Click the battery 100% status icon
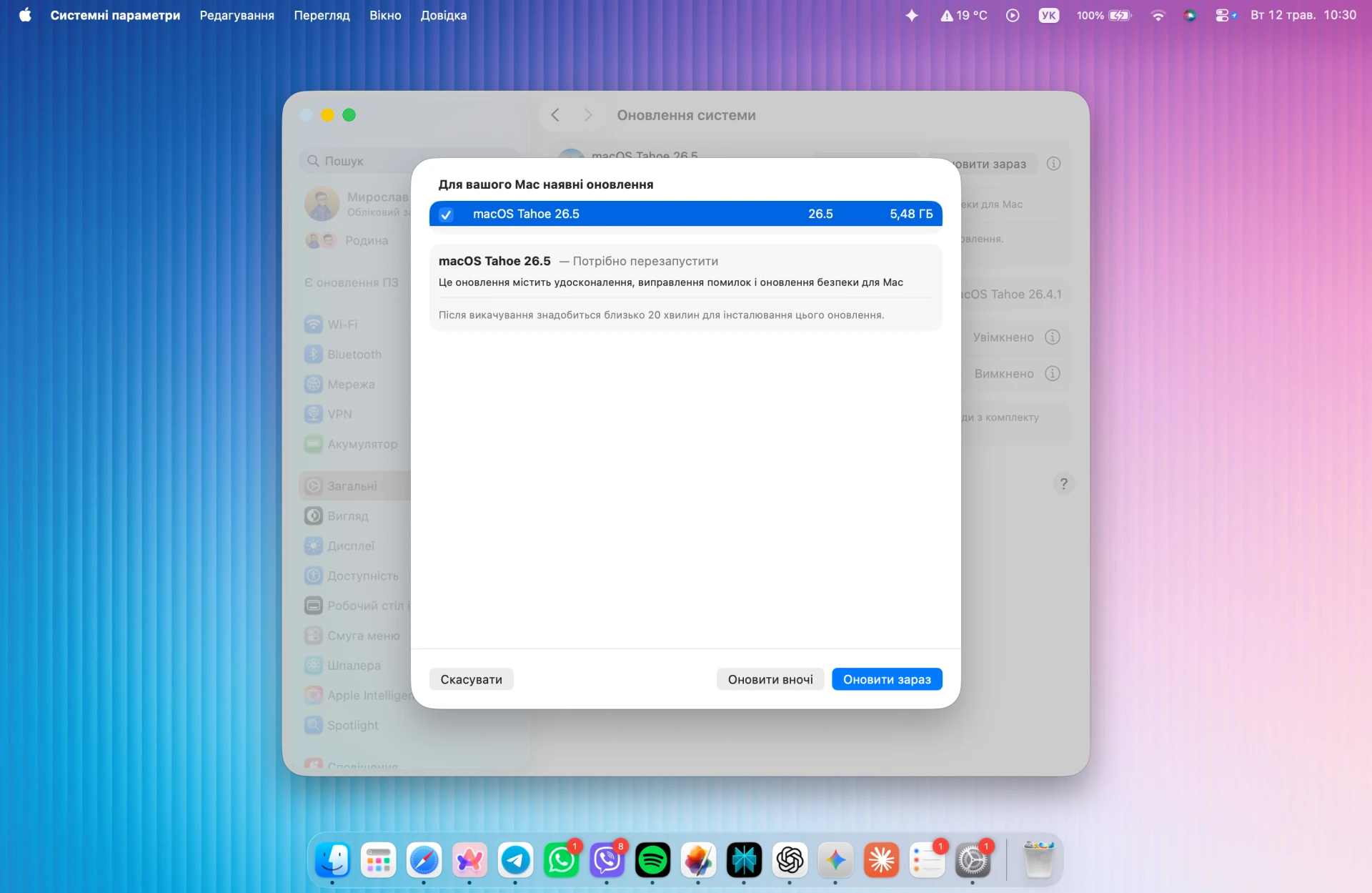Image resolution: width=1372 pixels, height=893 pixels. 1104,15
